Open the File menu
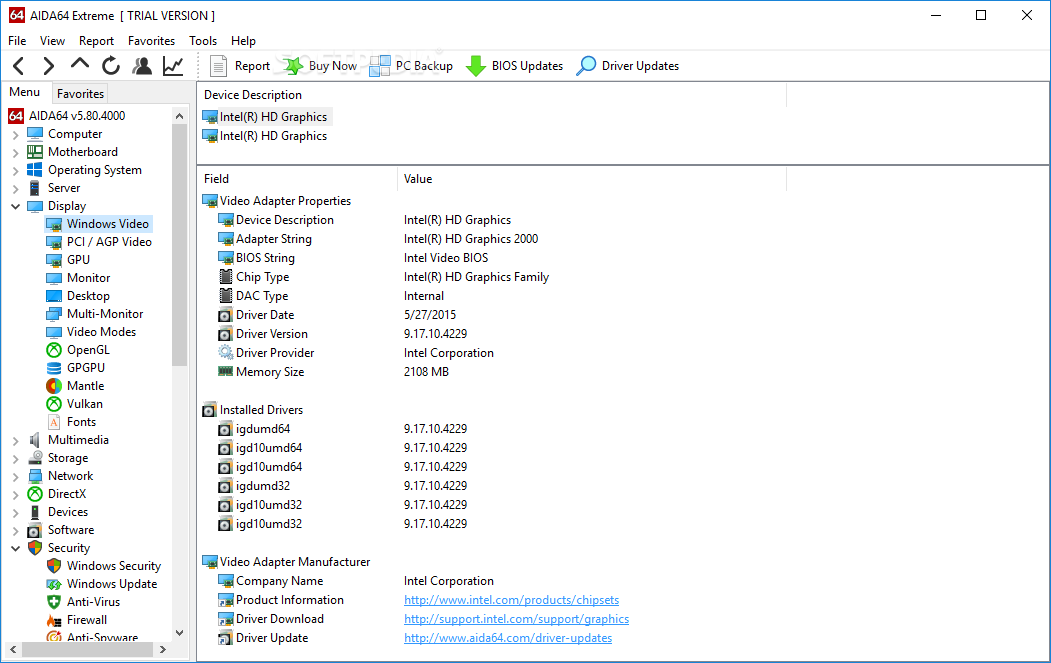The height and width of the screenshot is (663, 1051). click(17, 41)
